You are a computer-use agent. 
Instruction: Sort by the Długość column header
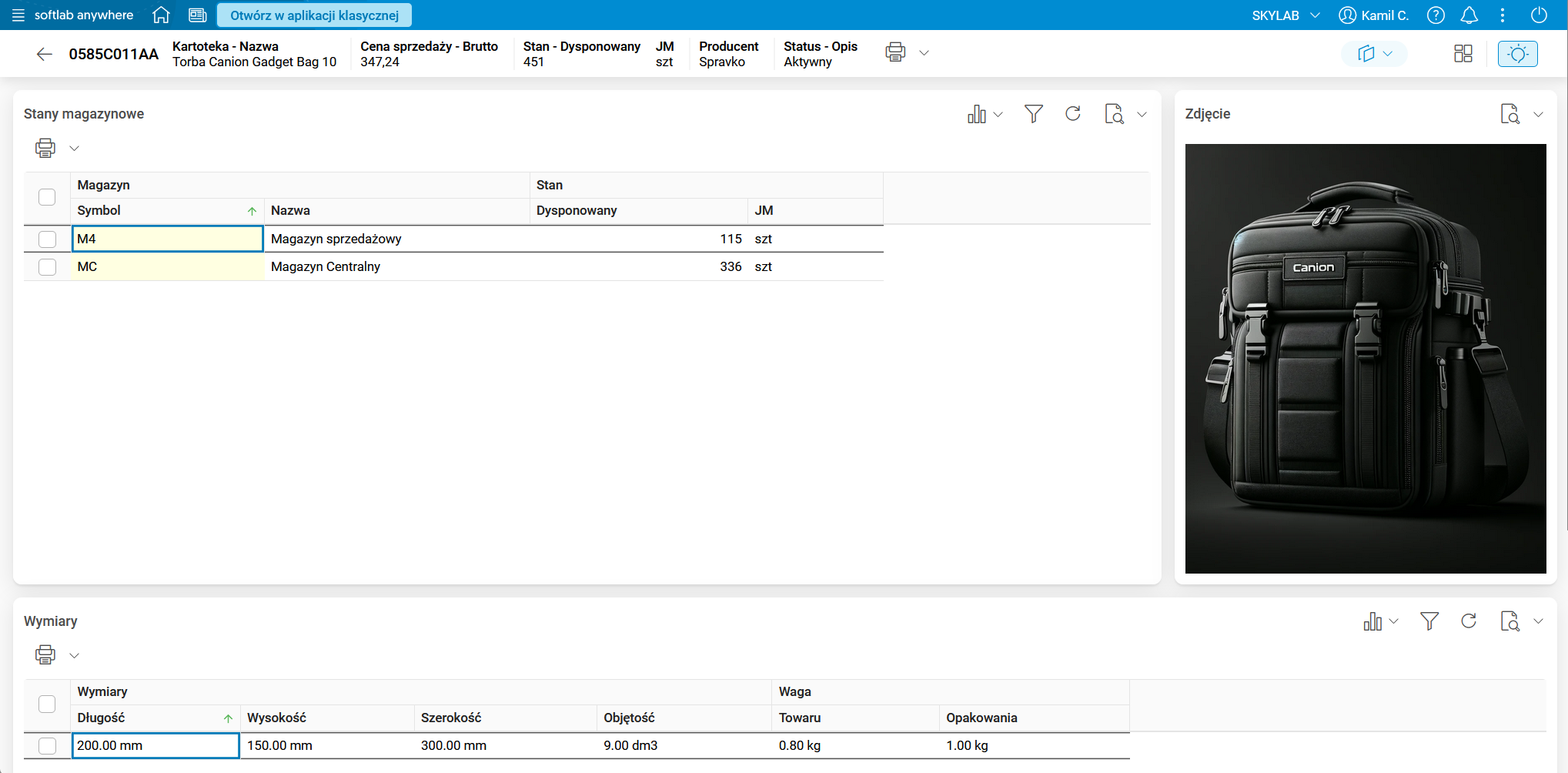pos(155,718)
